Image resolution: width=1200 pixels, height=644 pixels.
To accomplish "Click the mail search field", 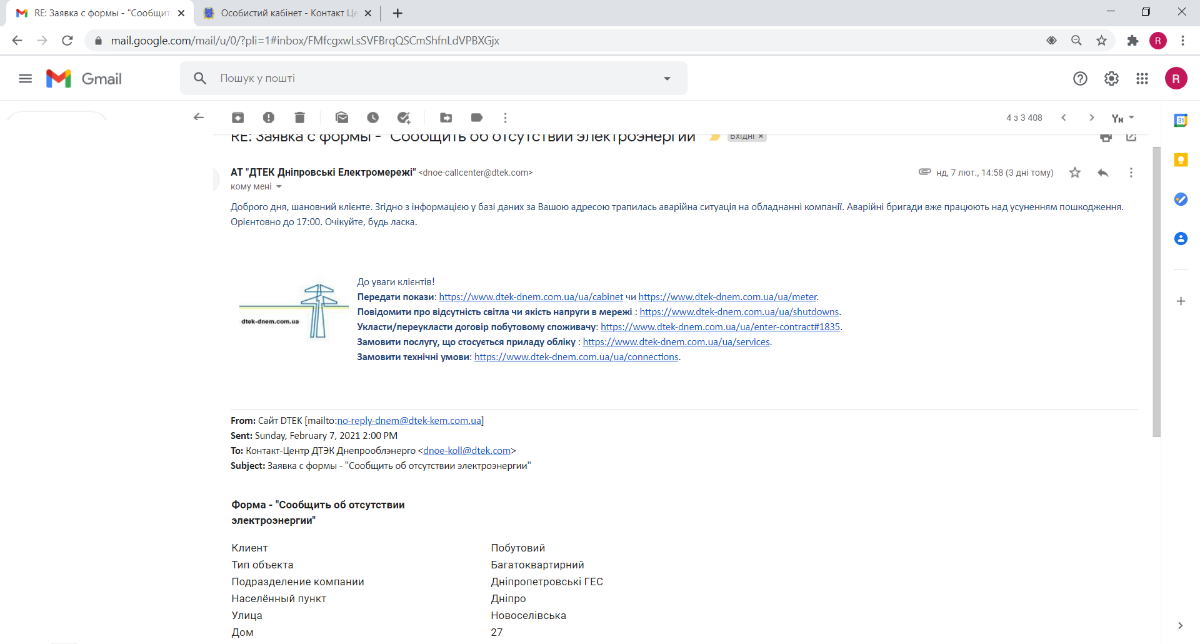I will pyautogui.click(x=435, y=78).
